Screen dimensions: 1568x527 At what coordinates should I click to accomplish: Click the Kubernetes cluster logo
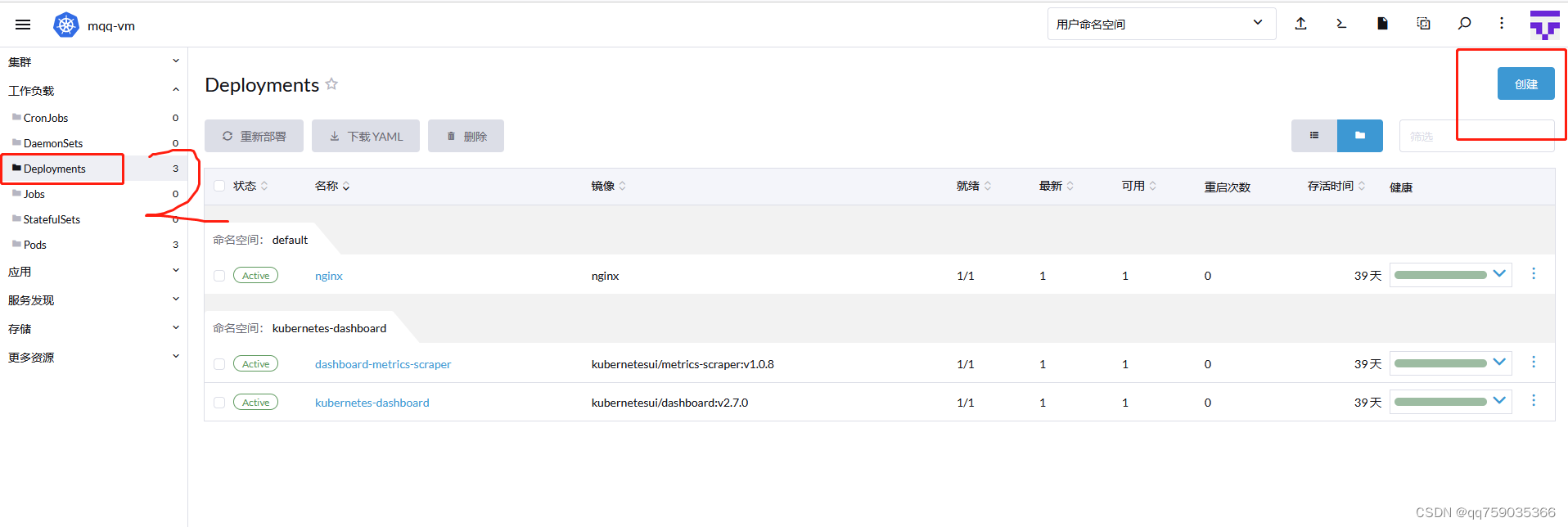tap(66, 25)
